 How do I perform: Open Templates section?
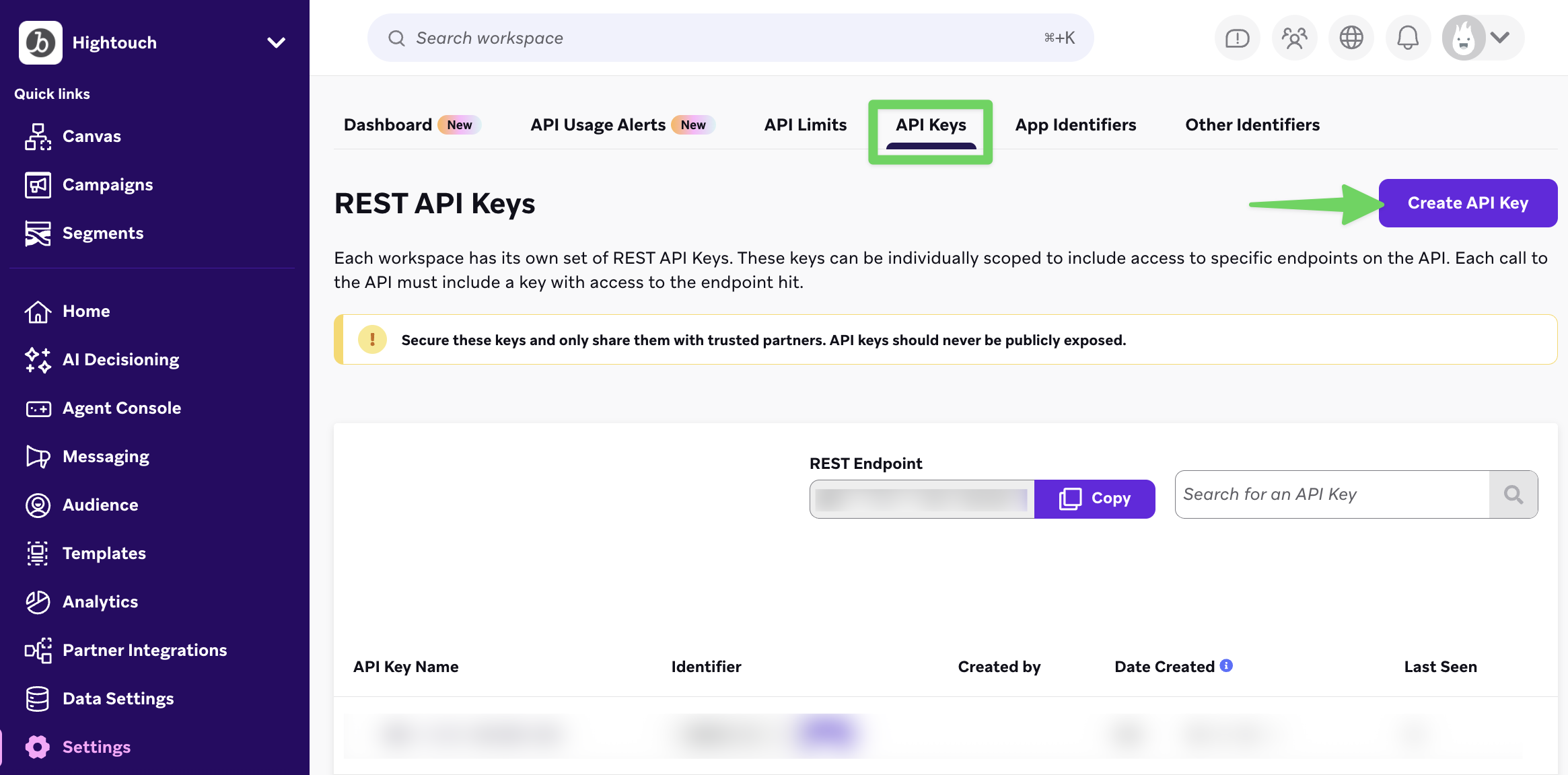pyautogui.click(x=85, y=553)
